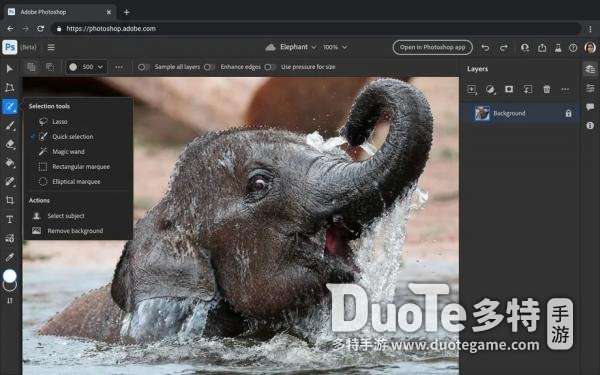Open the beta flask feedback icon
600x375 pixels.
[x=558, y=48]
